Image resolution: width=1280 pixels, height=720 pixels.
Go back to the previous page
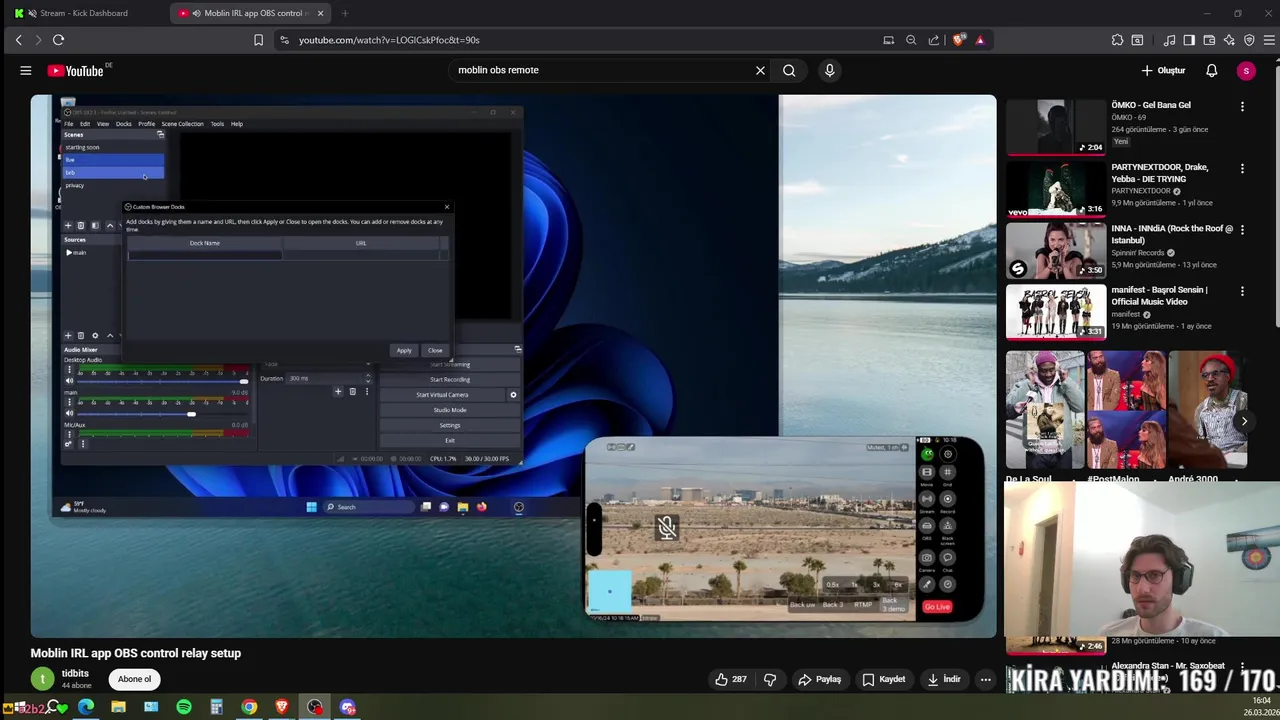(18, 40)
